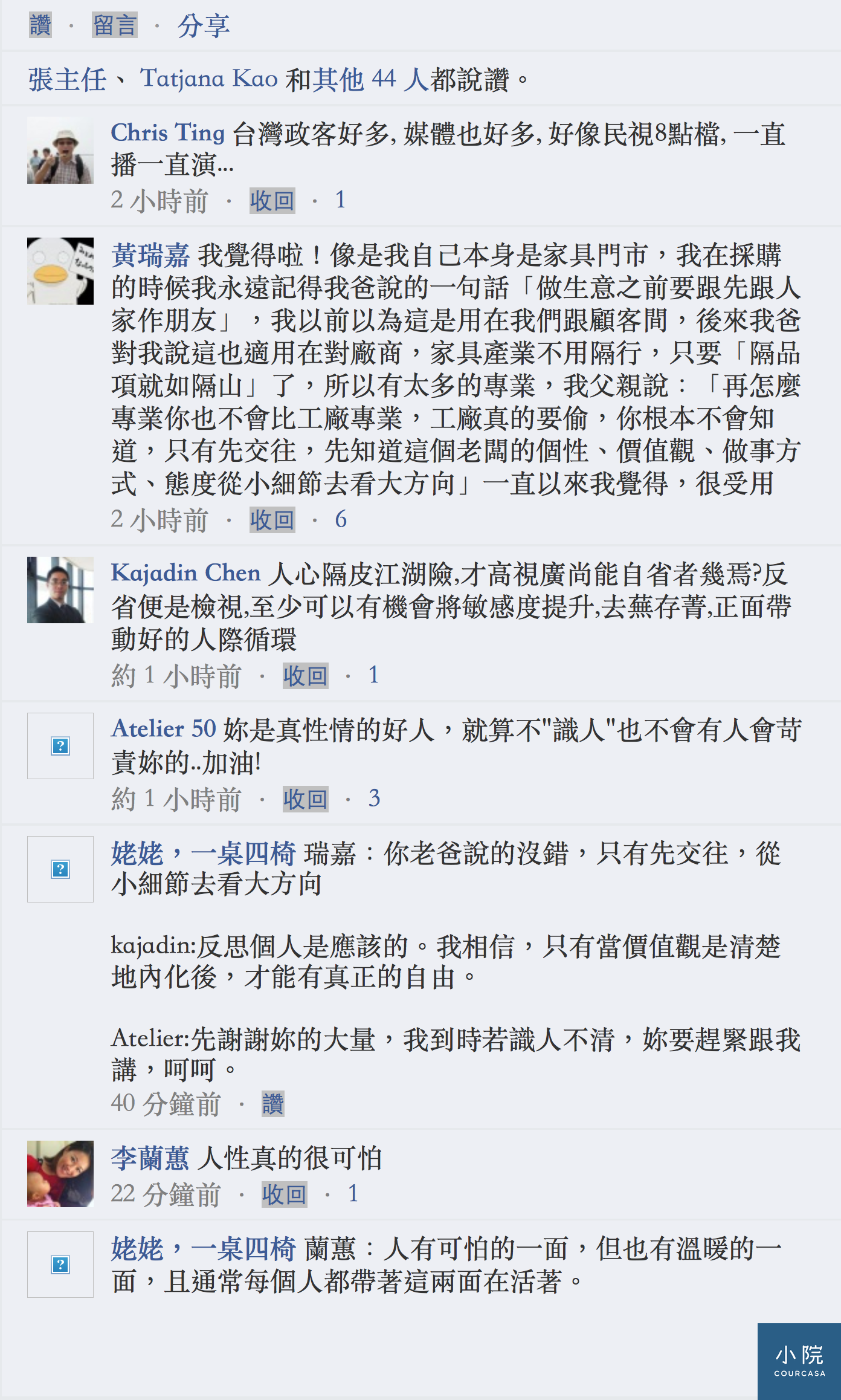
Task: Click Kajadin Chen's profile photo
Action: point(60,590)
